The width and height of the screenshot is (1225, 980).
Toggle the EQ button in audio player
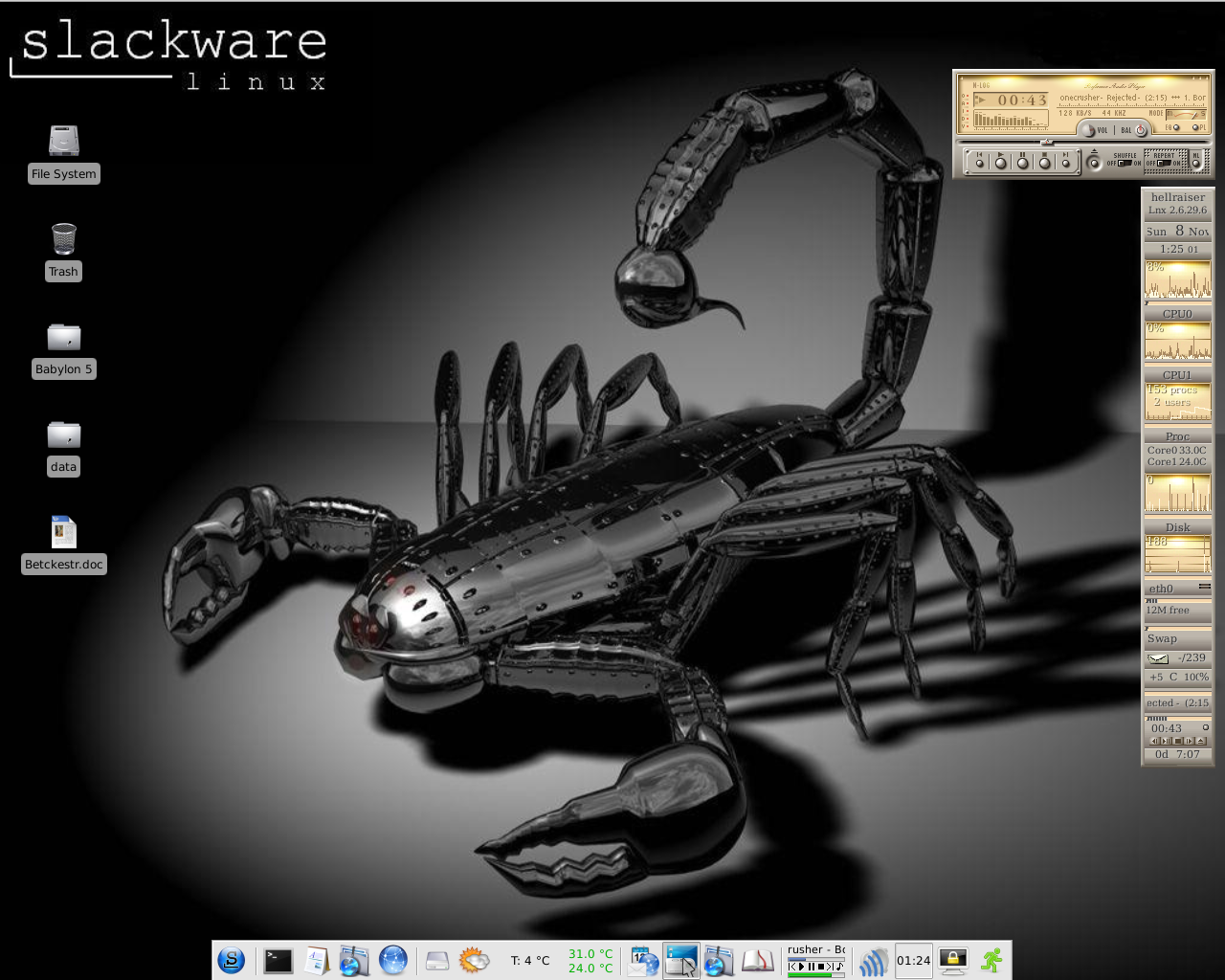tap(1176, 127)
